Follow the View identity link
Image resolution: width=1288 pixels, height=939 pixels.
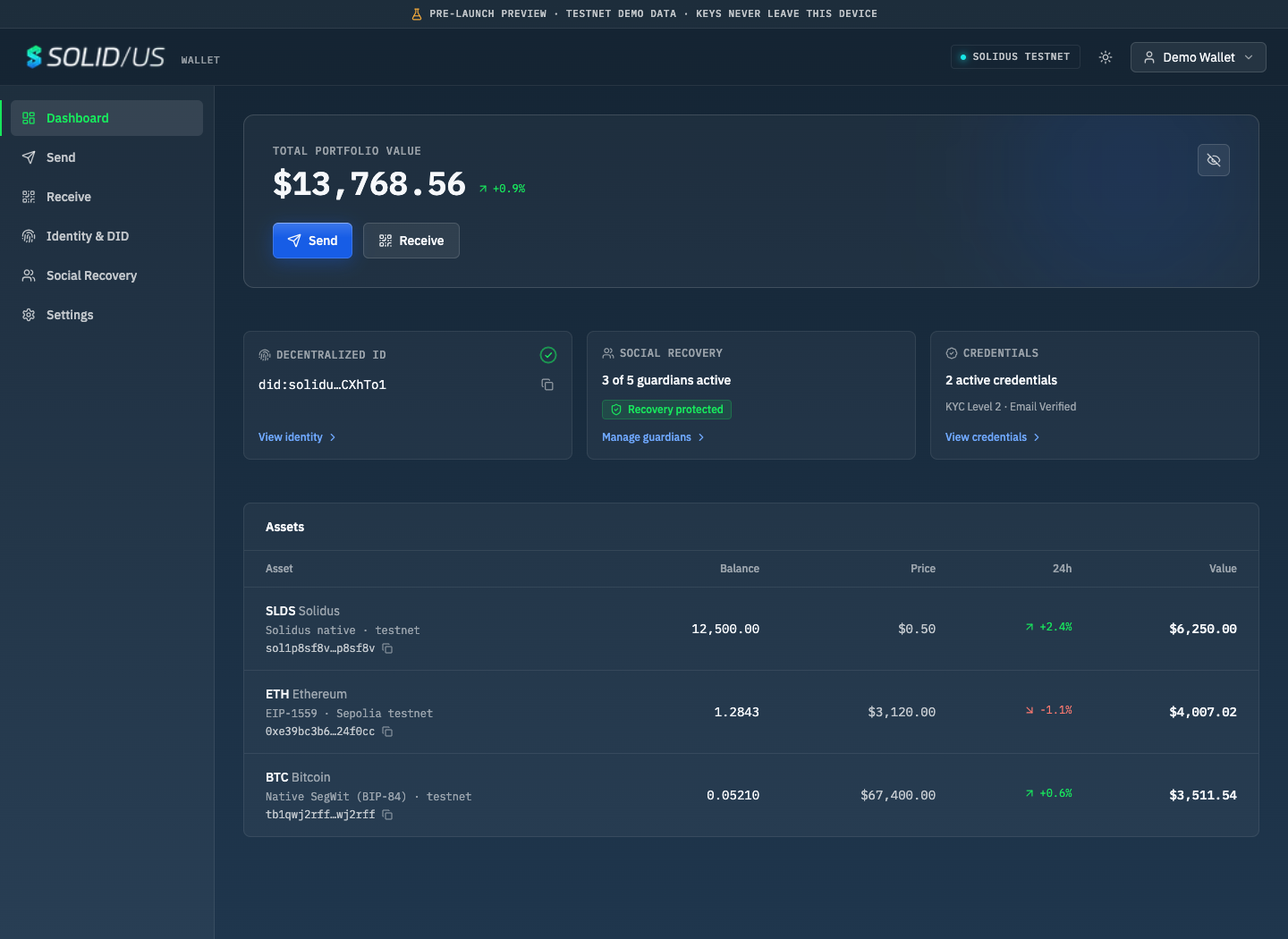pos(297,437)
